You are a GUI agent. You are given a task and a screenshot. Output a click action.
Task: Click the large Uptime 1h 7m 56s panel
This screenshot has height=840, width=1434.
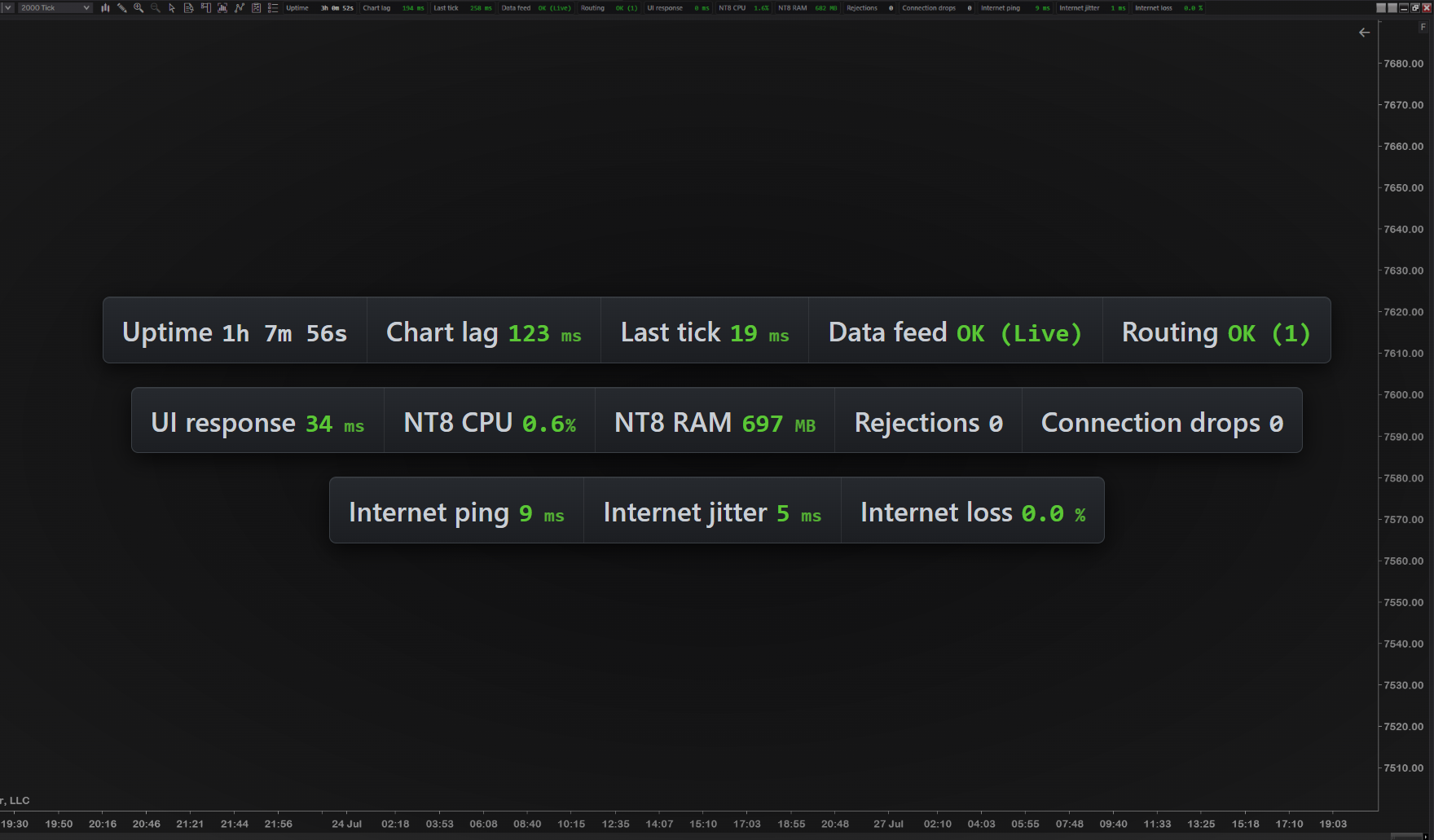coord(235,331)
